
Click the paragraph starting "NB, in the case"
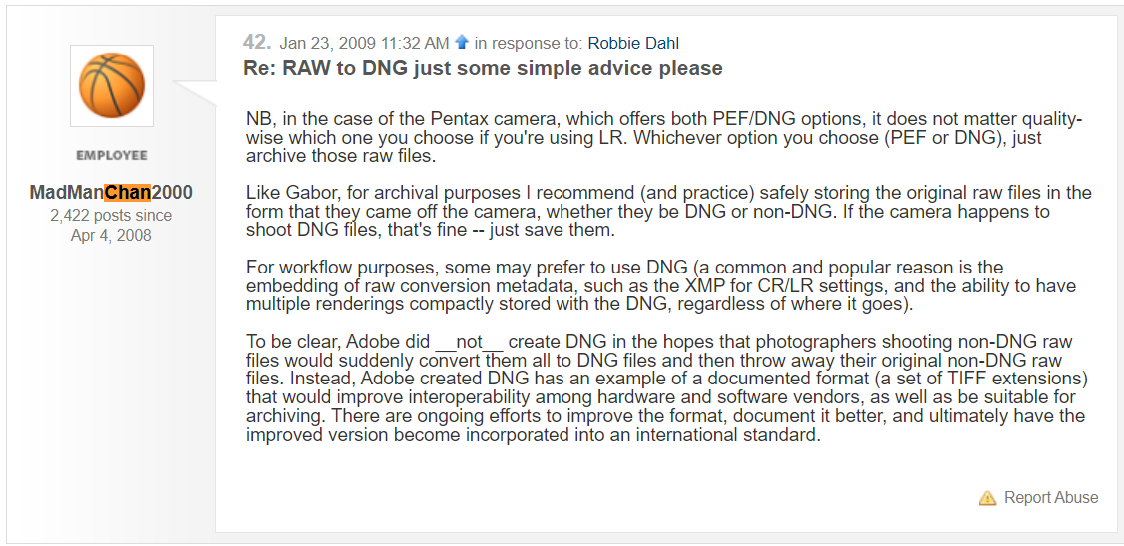click(664, 138)
